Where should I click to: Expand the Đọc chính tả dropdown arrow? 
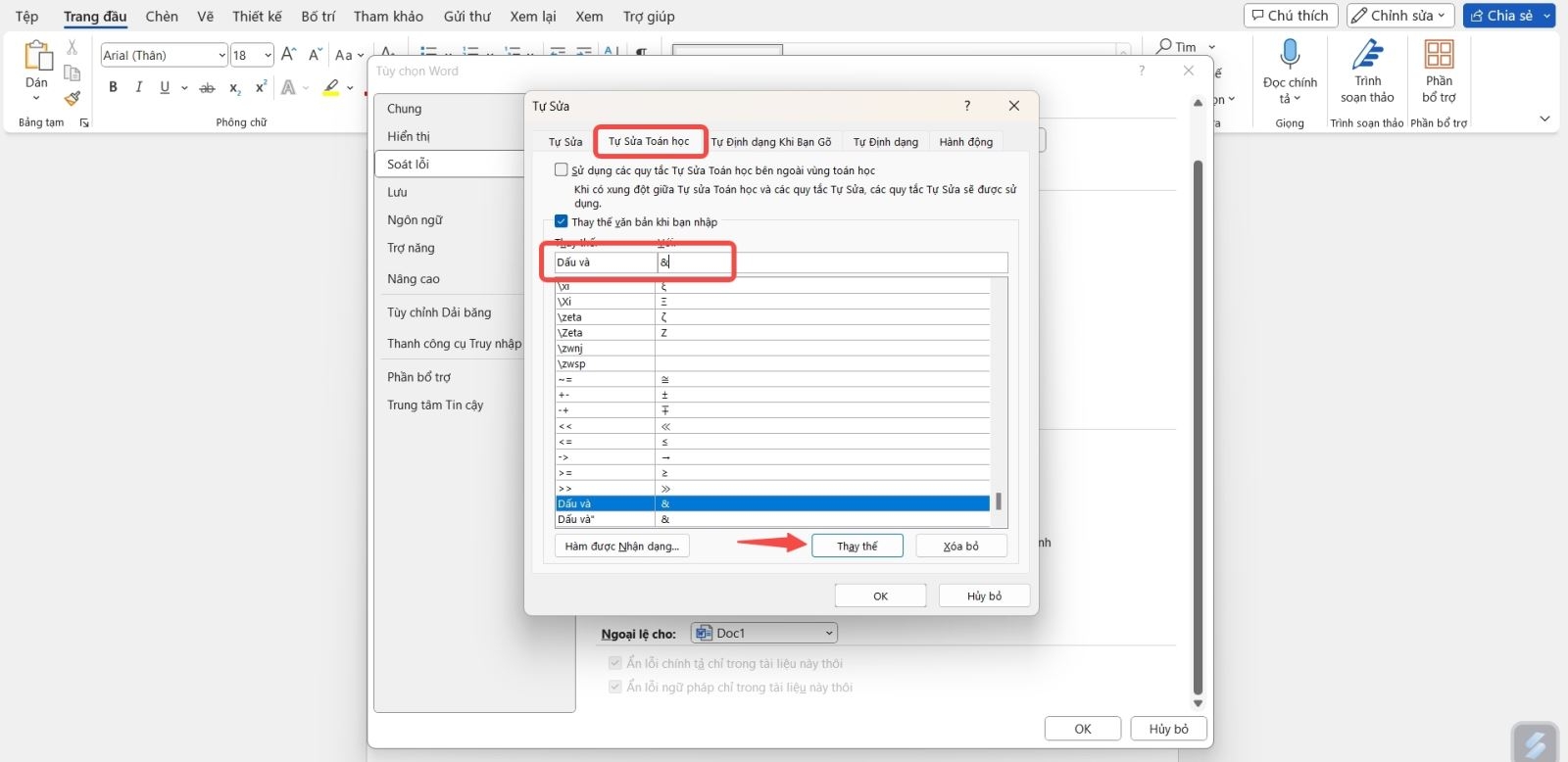(1297, 99)
